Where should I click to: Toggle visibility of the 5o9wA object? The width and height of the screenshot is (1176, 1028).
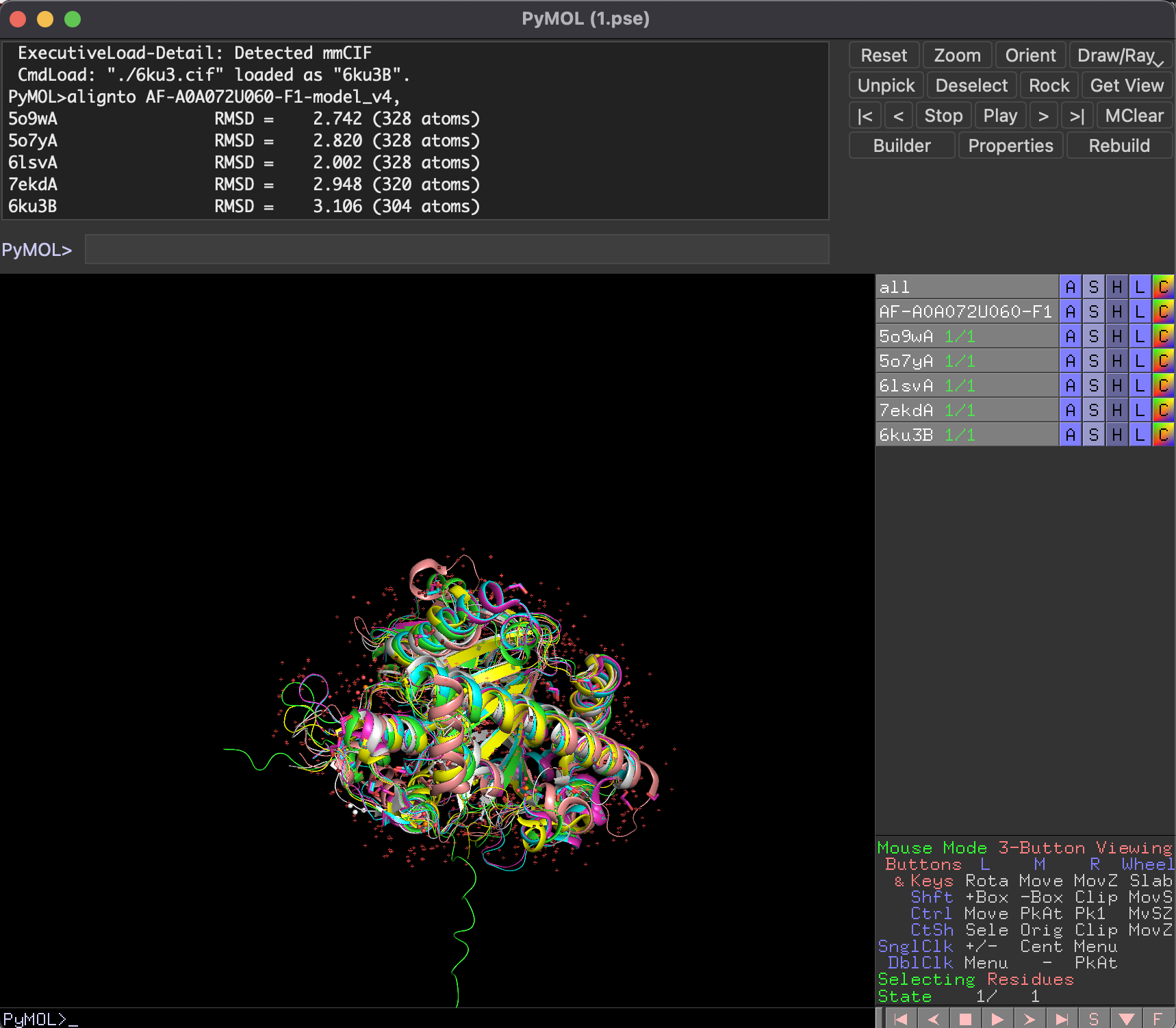click(x=906, y=336)
